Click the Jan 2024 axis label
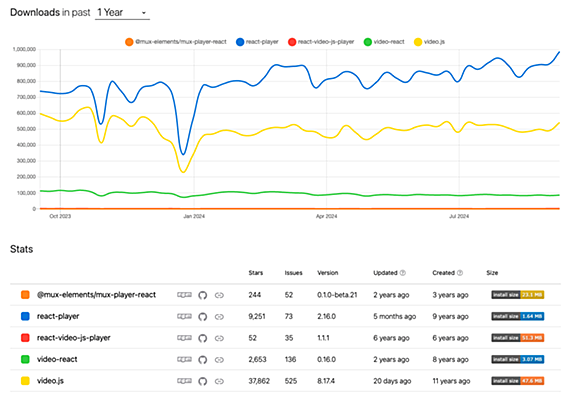This screenshot has height=402, width=586. [x=194, y=216]
